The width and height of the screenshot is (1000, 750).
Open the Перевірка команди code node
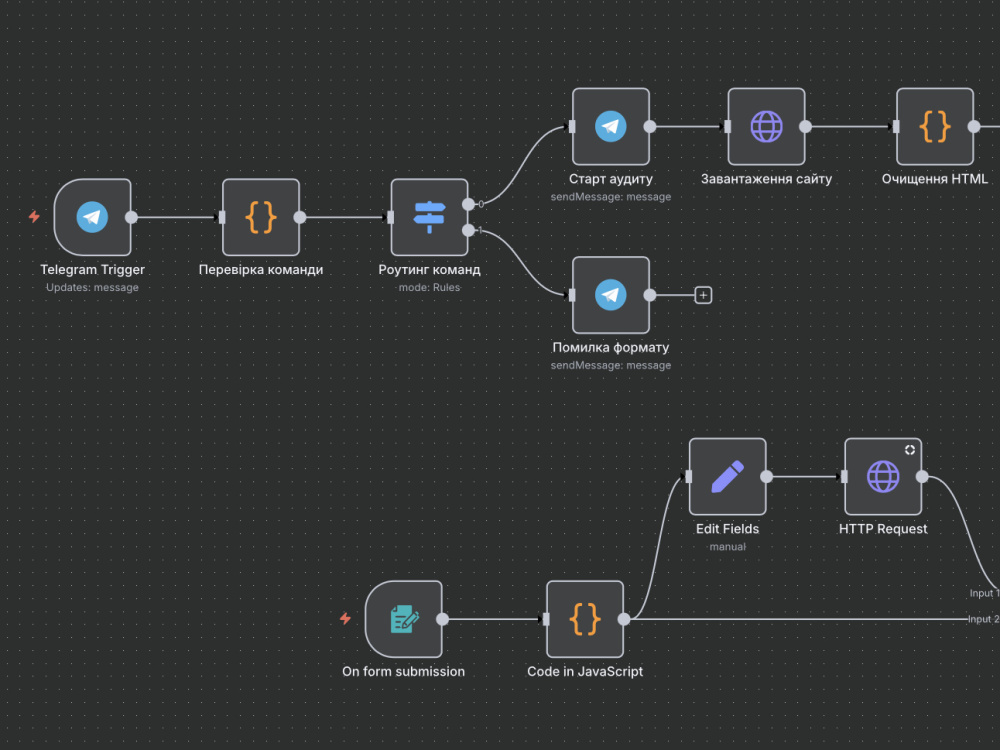(x=261, y=217)
